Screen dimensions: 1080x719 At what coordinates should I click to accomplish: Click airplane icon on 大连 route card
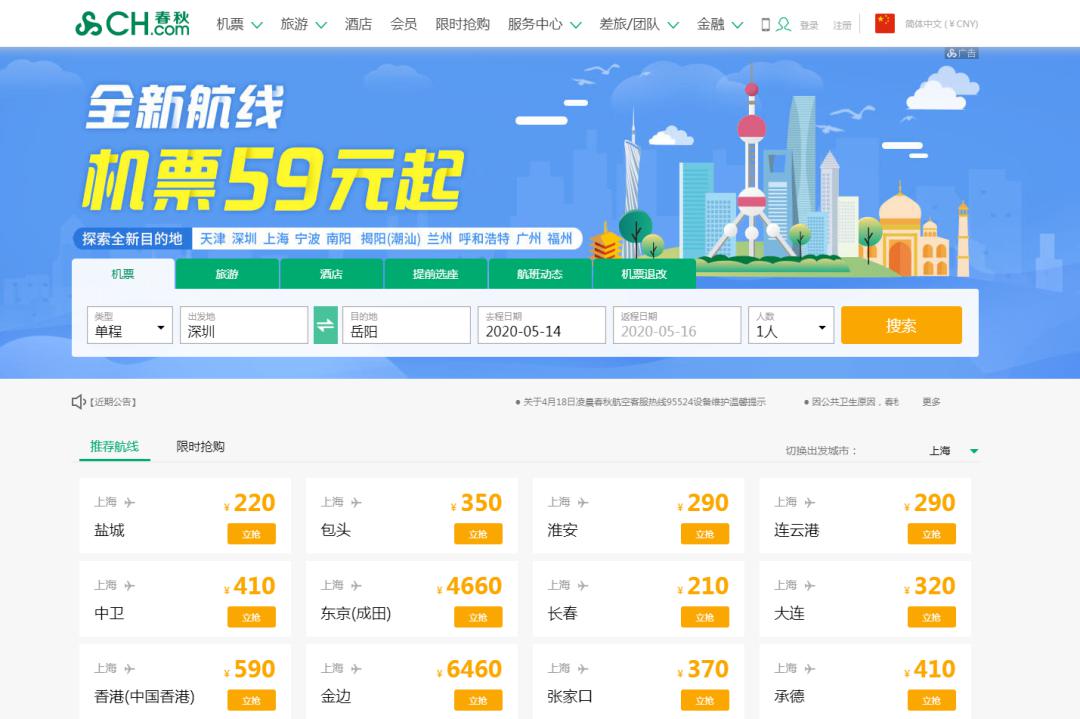pos(809,586)
